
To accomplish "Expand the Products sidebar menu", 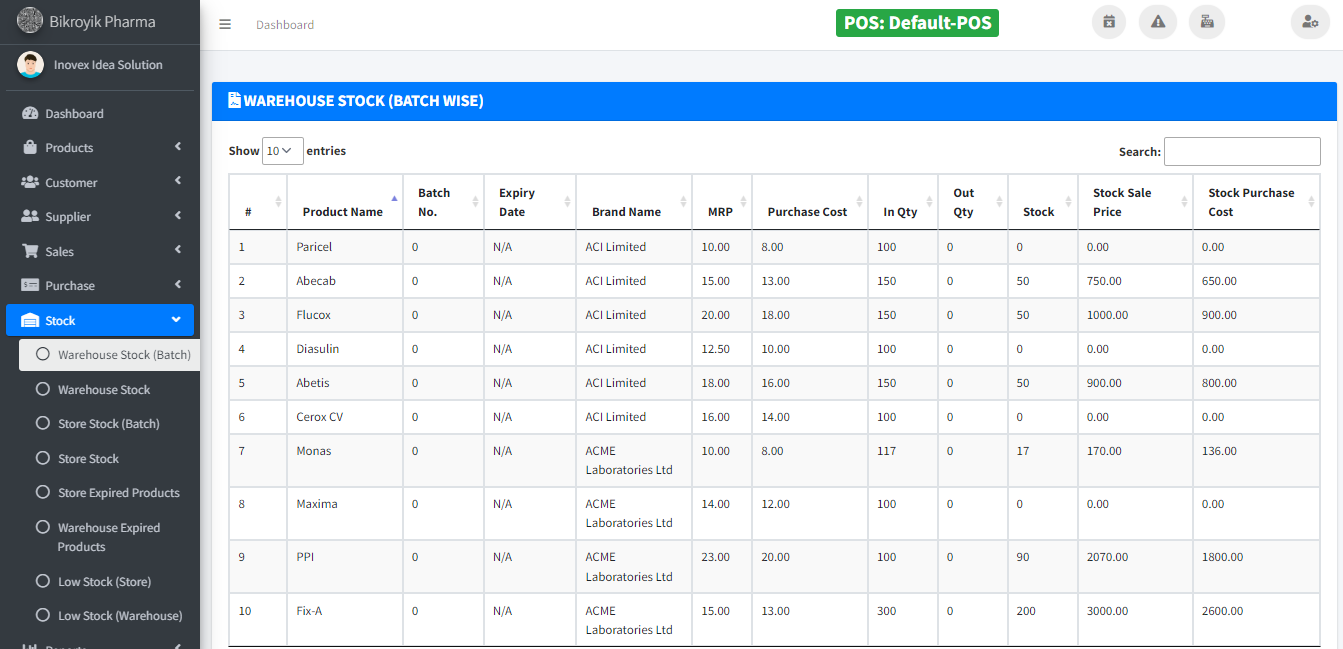I will click(x=100, y=148).
